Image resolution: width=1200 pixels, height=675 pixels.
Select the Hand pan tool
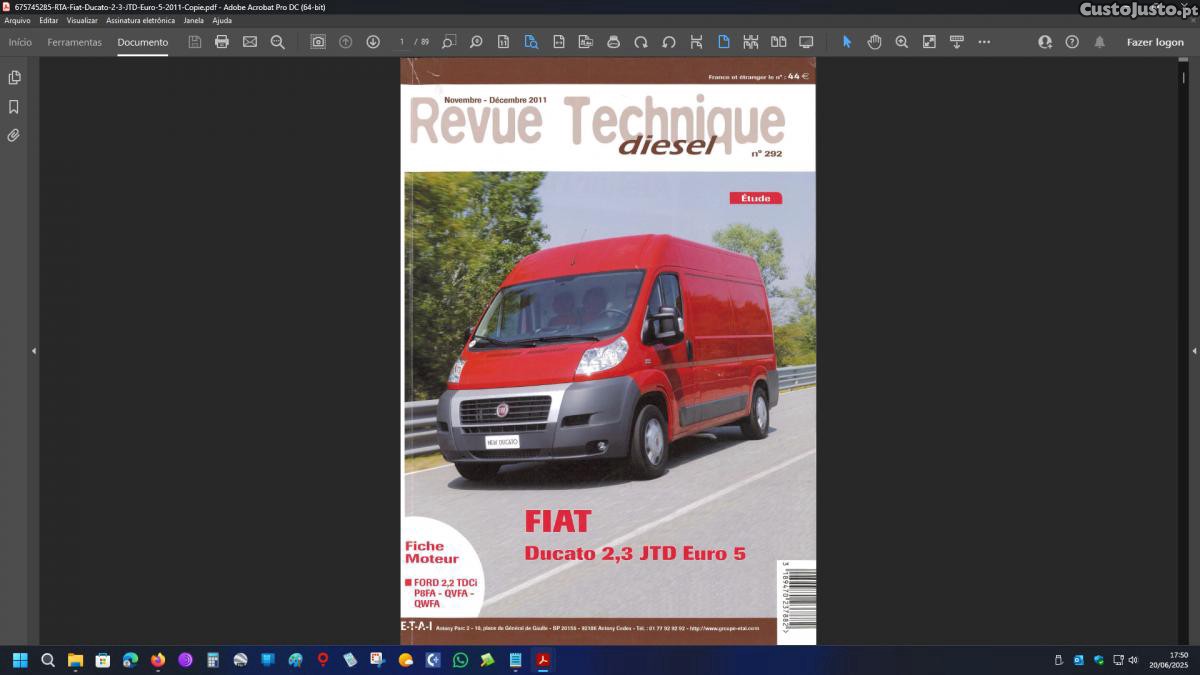point(874,42)
